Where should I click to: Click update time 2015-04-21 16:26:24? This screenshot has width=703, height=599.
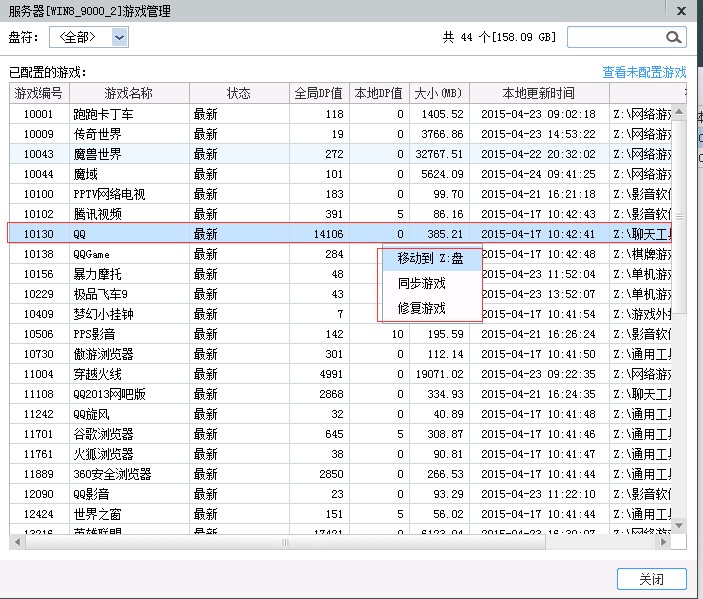538,334
